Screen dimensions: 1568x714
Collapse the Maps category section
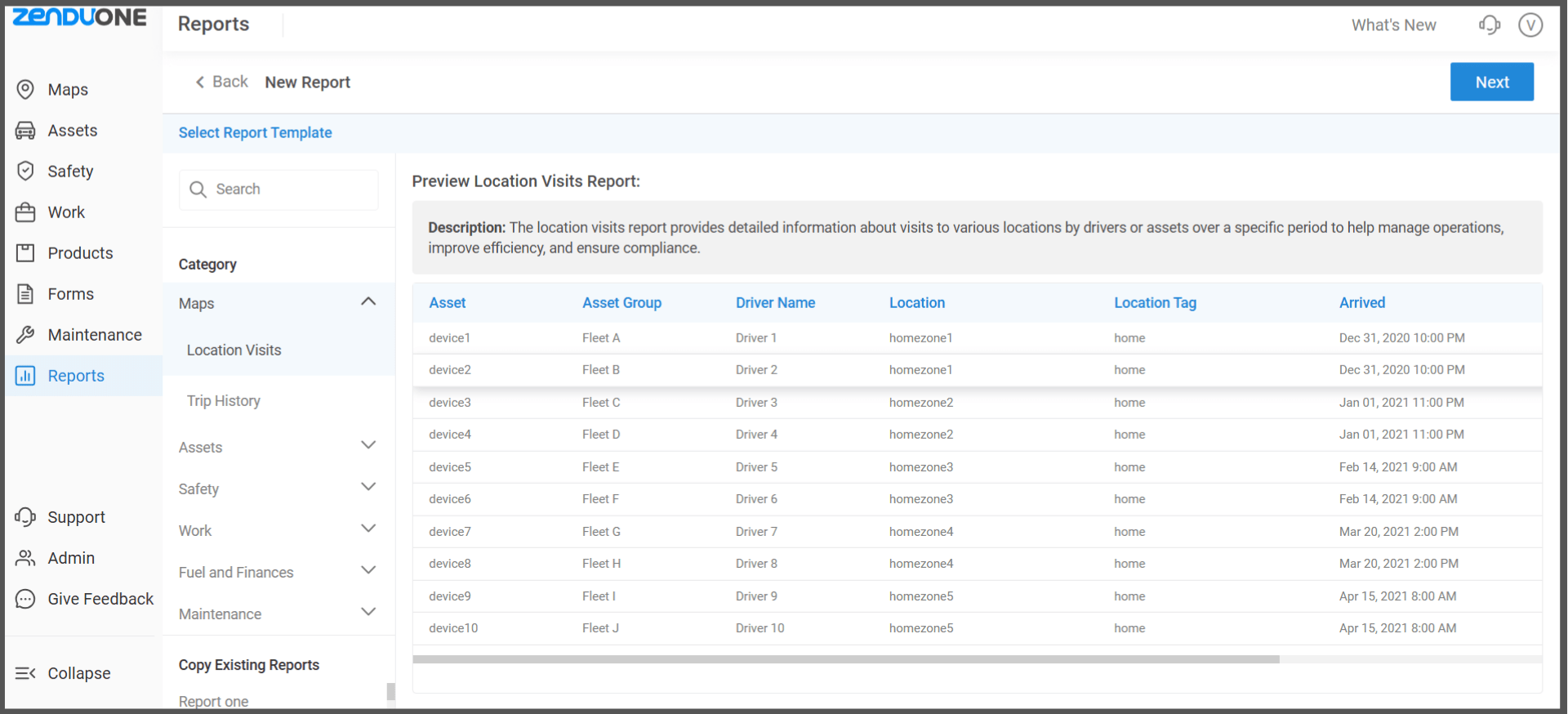pyautogui.click(x=368, y=302)
